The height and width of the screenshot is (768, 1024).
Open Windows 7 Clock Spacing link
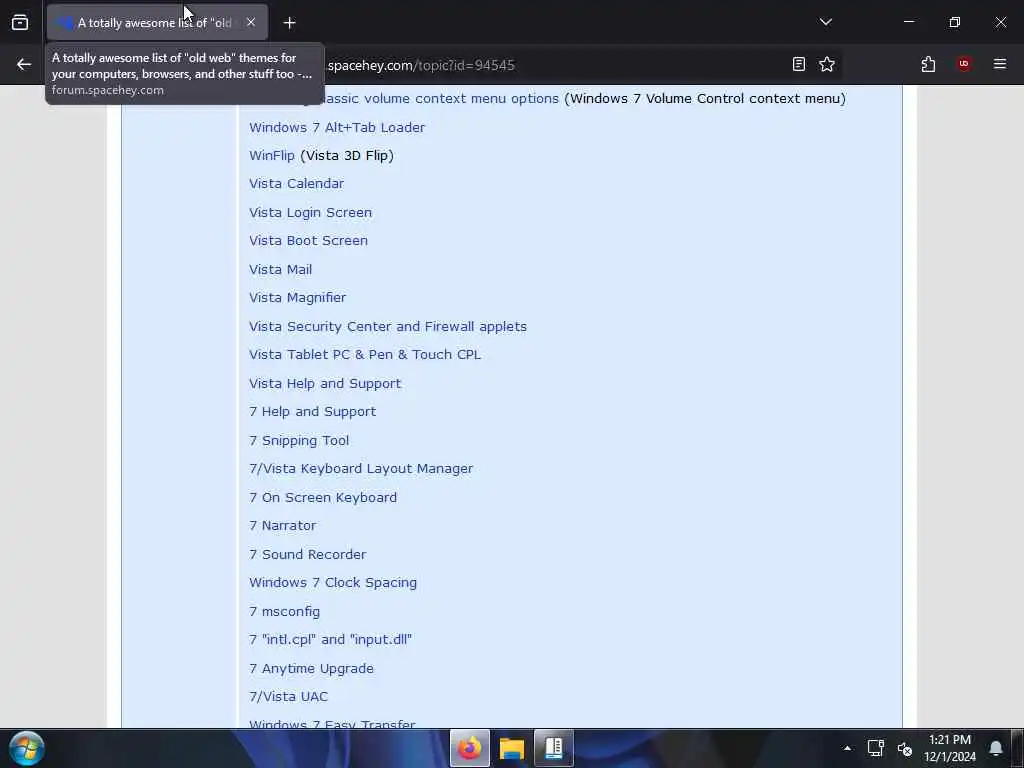[332, 583]
